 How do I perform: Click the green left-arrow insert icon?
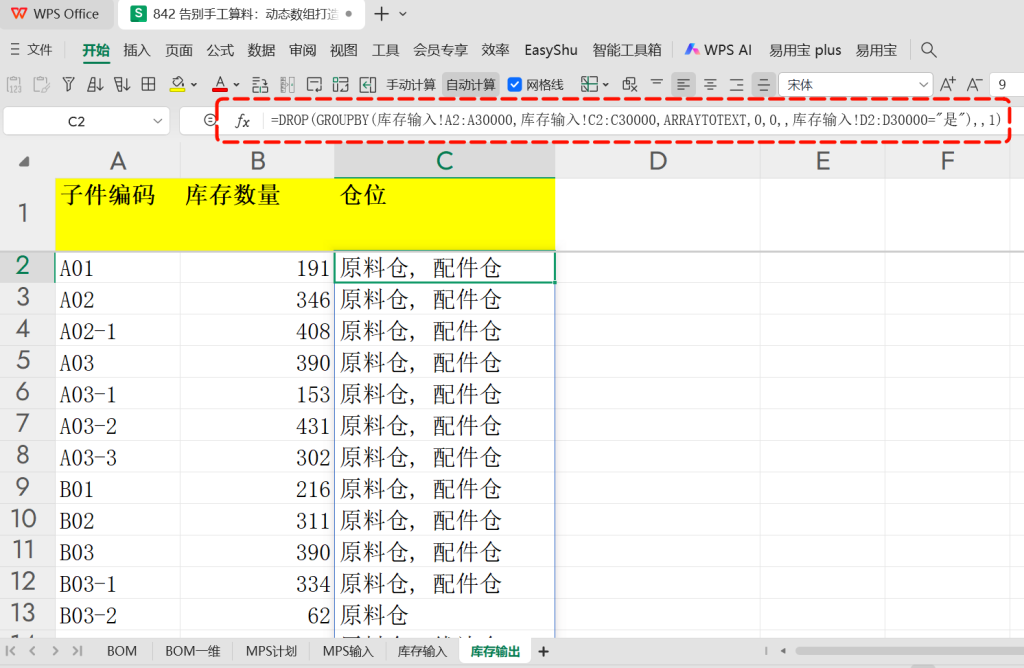(x=368, y=84)
